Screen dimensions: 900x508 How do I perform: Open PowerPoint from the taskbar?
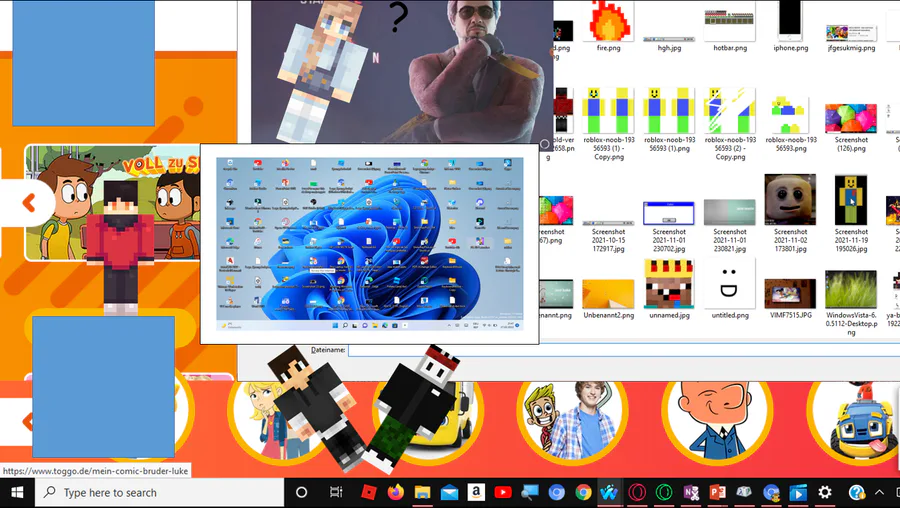click(x=717, y=493)
